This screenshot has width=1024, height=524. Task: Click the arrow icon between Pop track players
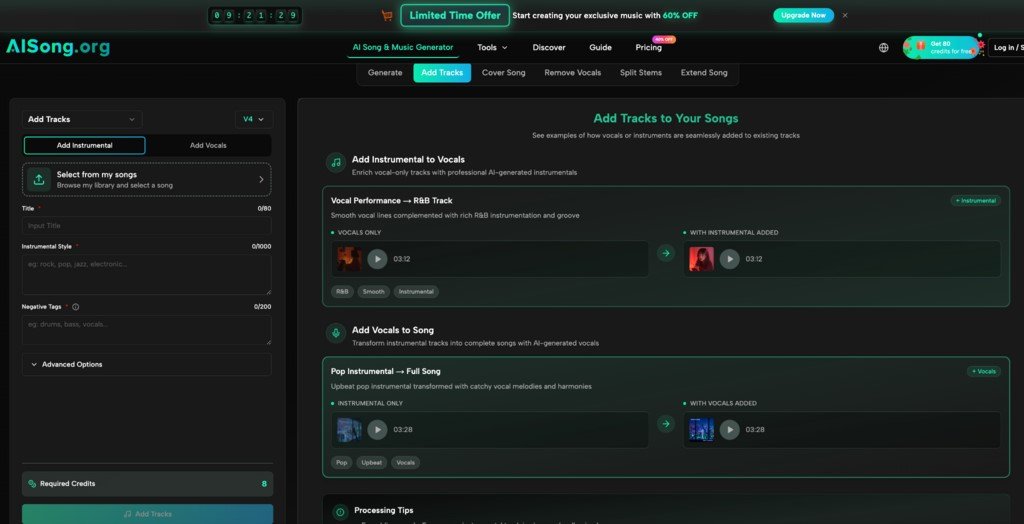[665, 424]
